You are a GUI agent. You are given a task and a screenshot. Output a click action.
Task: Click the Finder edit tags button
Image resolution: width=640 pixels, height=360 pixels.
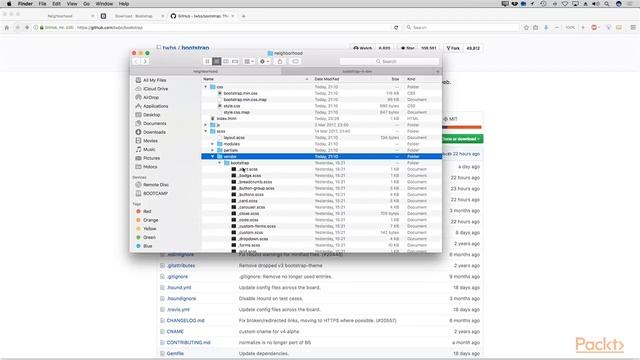point(295,62)
